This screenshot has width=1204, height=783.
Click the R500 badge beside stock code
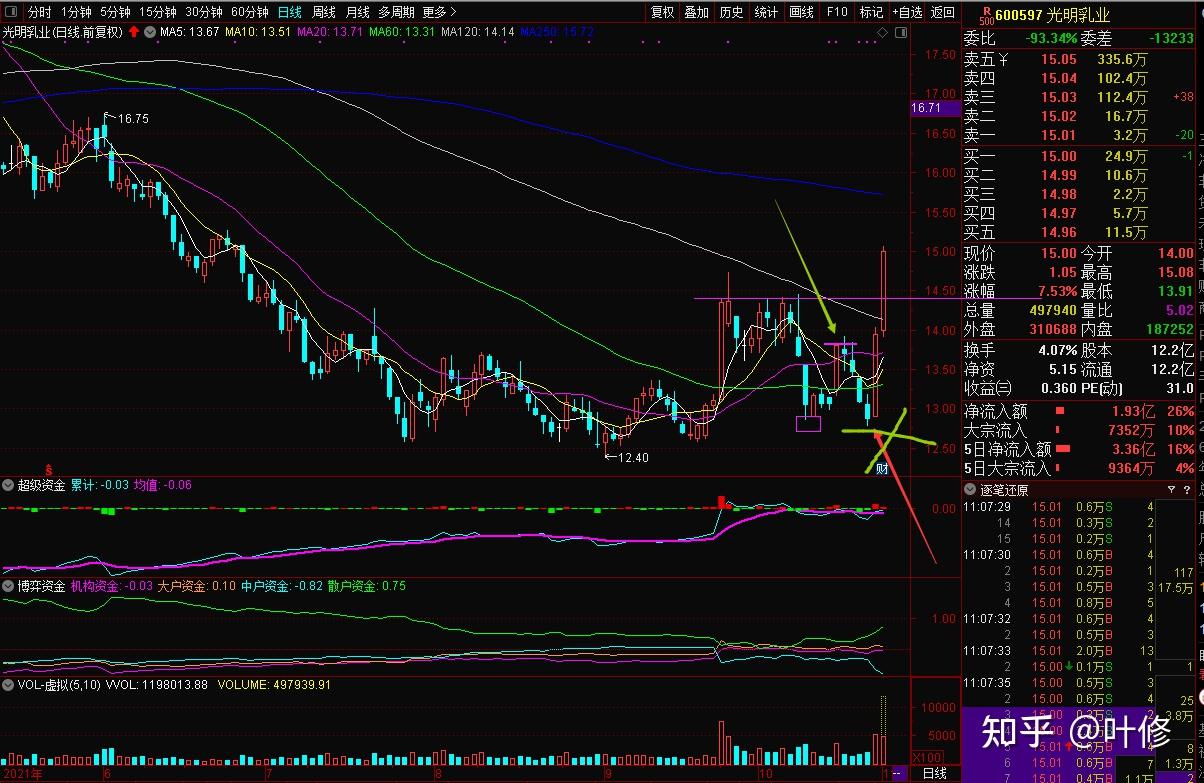(987, 15)
